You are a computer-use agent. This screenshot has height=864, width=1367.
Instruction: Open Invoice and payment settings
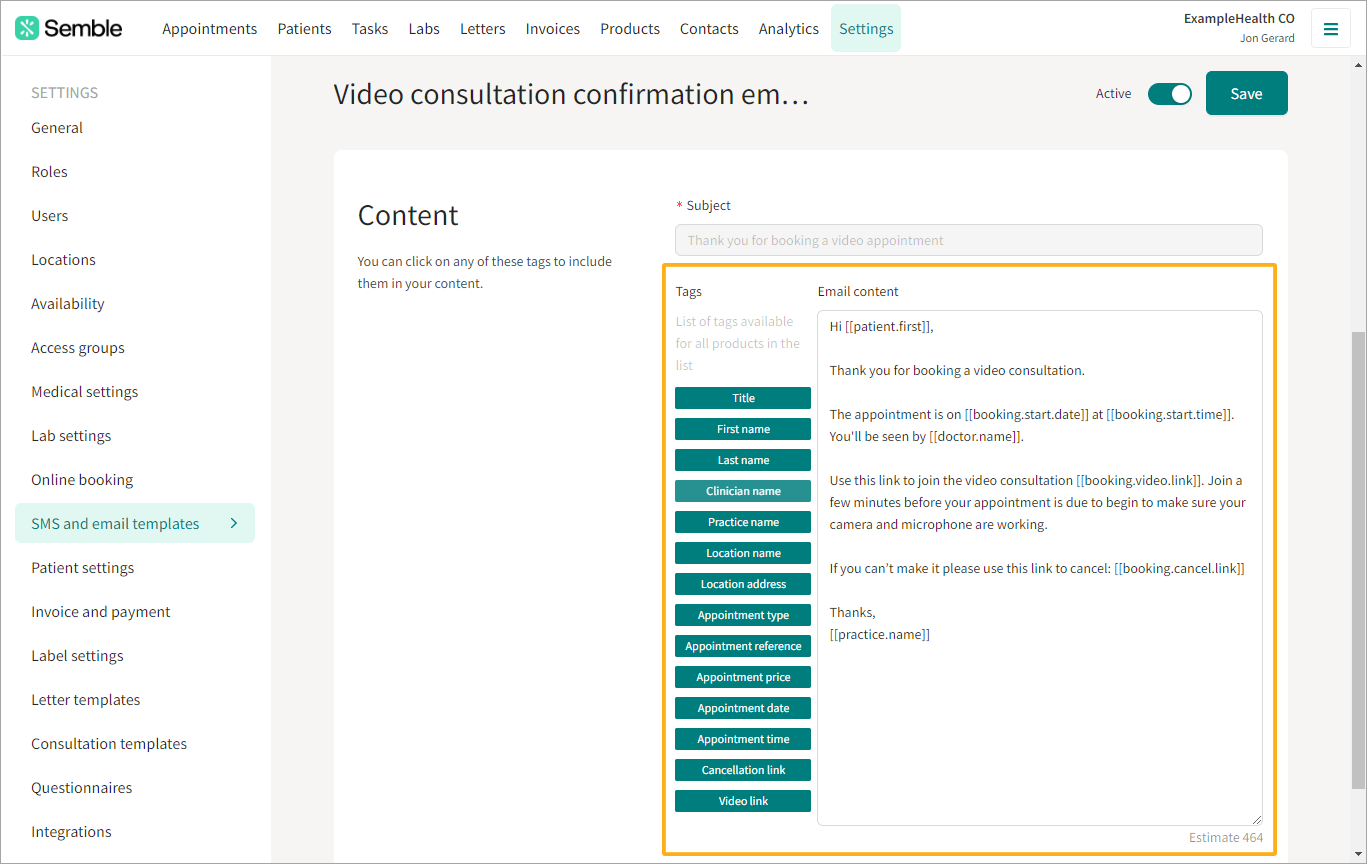pos(101,612)
